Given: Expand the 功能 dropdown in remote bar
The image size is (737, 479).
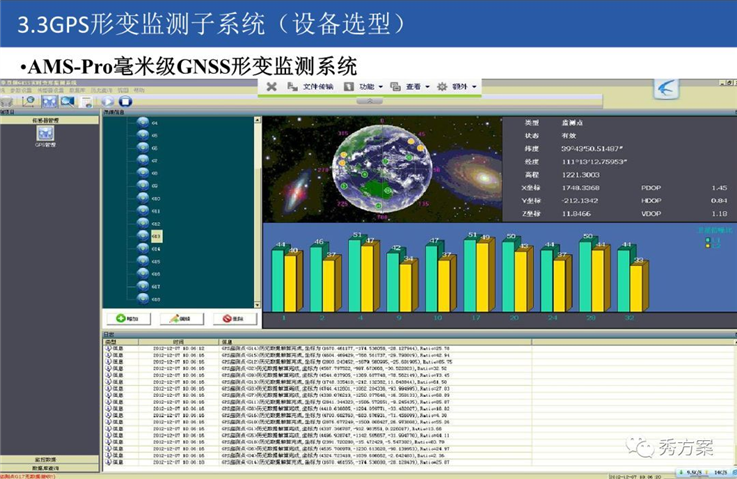Looking at the screenshot, I should 364,86.
